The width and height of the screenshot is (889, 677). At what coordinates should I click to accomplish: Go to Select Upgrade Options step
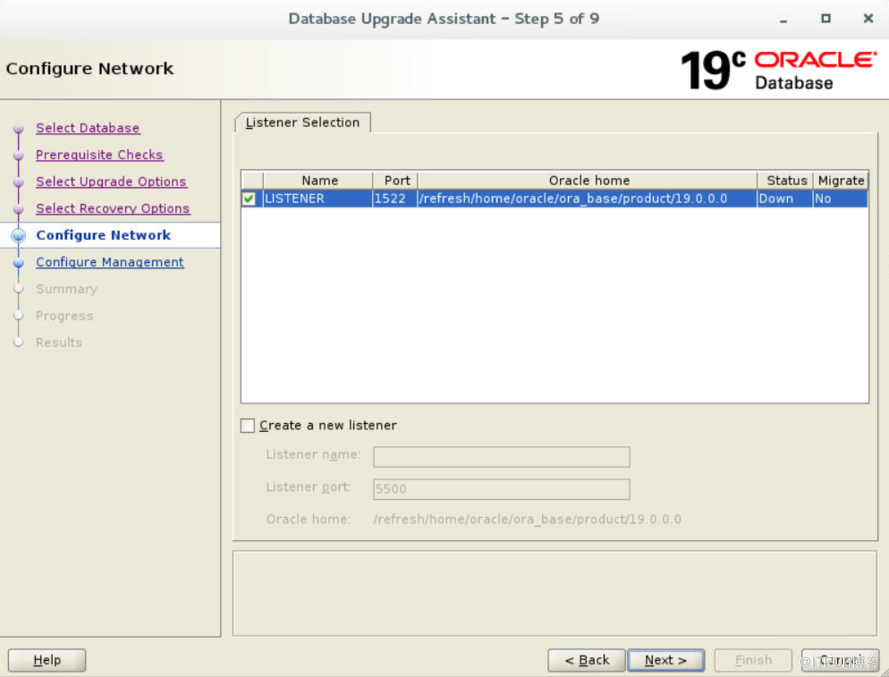coord(111,181)
